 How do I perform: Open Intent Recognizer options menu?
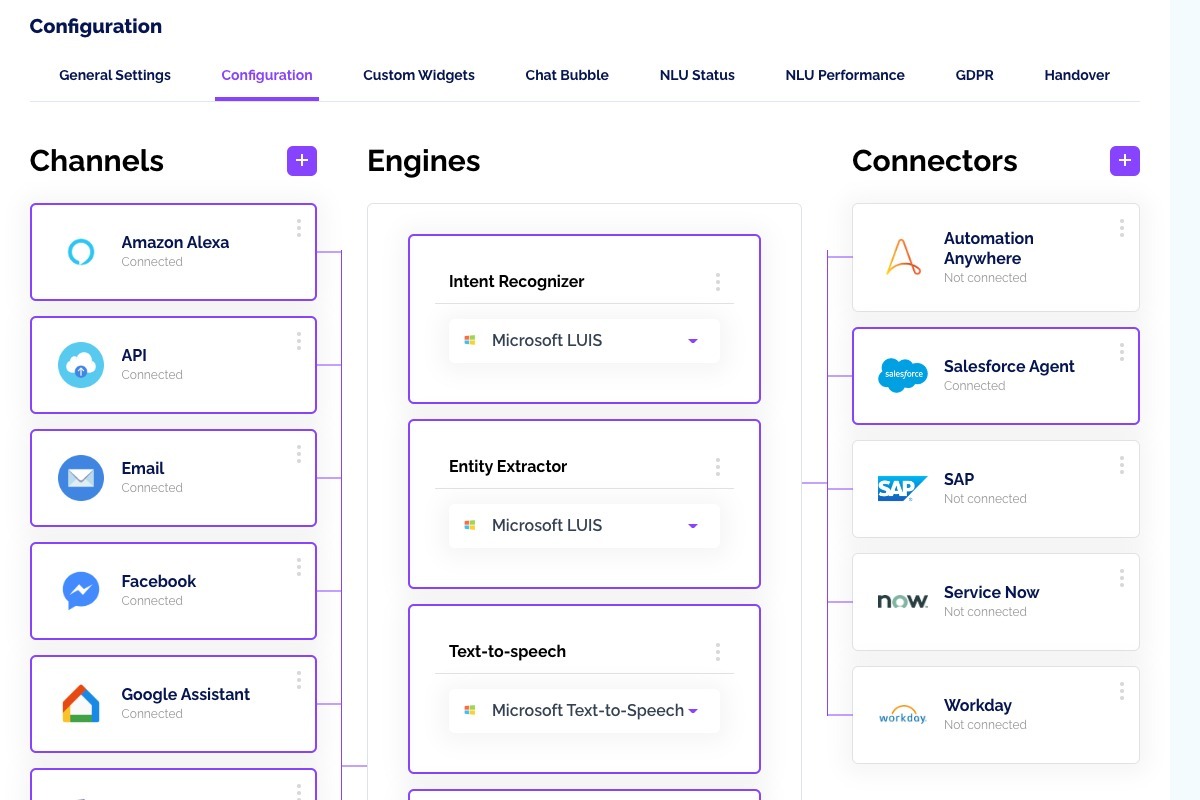(x=717, y=282)
